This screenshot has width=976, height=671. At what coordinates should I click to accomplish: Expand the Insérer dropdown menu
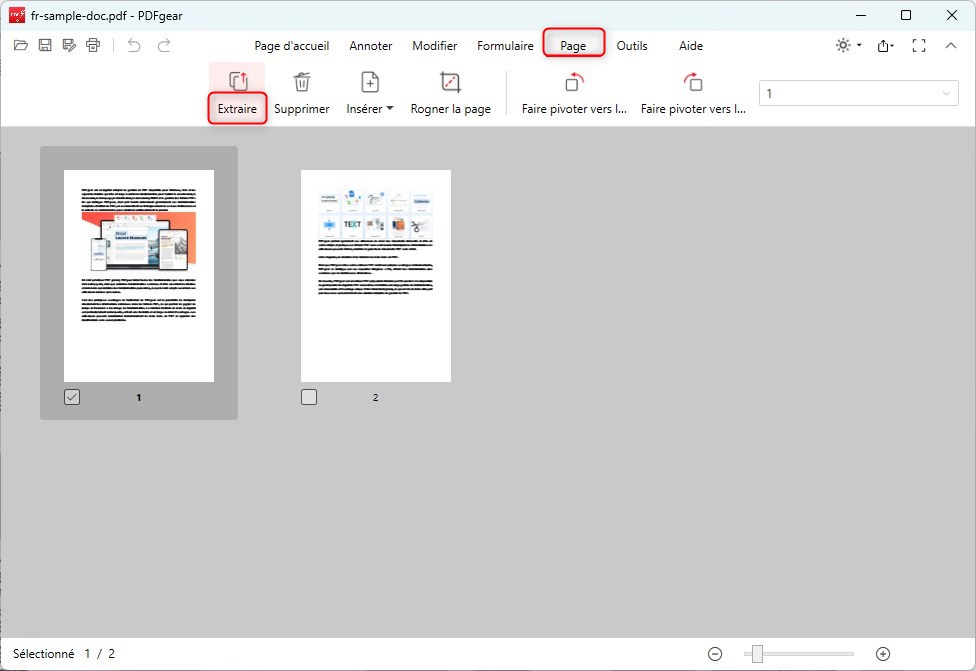pyautogui.click(x=368, y=109)
